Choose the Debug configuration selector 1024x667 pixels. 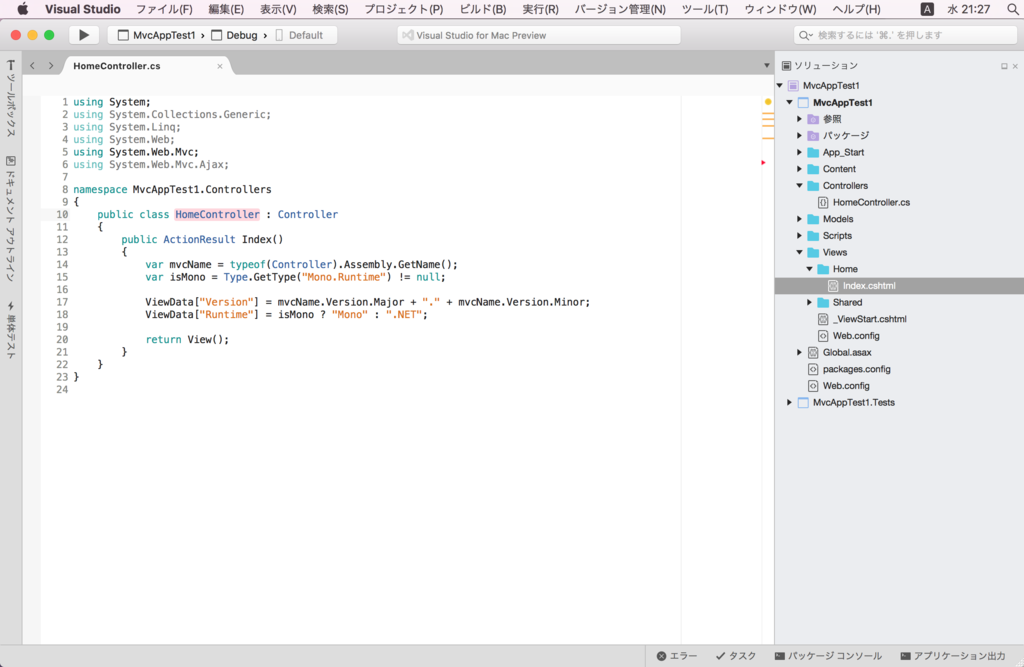point(234,35)
